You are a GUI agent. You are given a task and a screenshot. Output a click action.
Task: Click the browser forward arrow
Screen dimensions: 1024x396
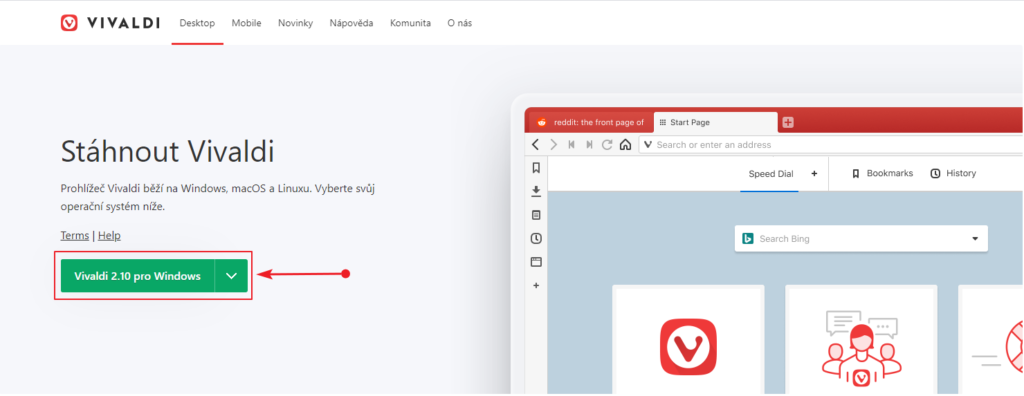point(554,144)
